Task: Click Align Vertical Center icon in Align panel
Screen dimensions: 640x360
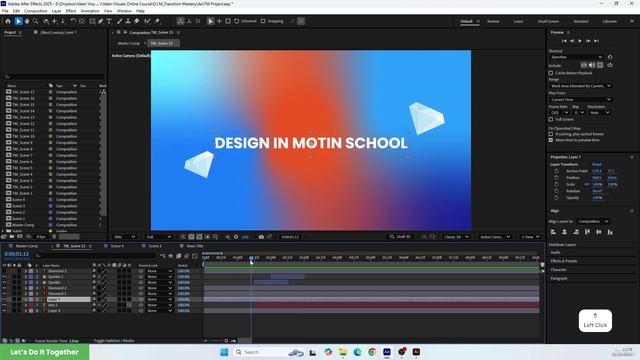Action: click(599, 232)
